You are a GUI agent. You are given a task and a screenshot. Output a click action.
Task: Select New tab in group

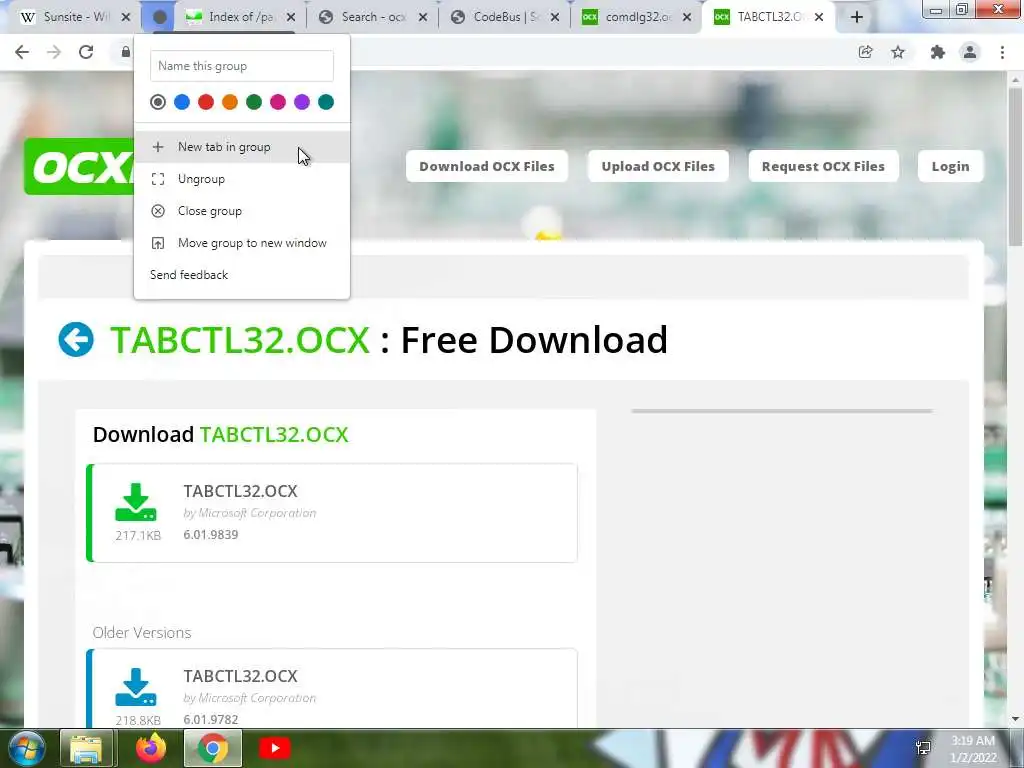(242, 147)
